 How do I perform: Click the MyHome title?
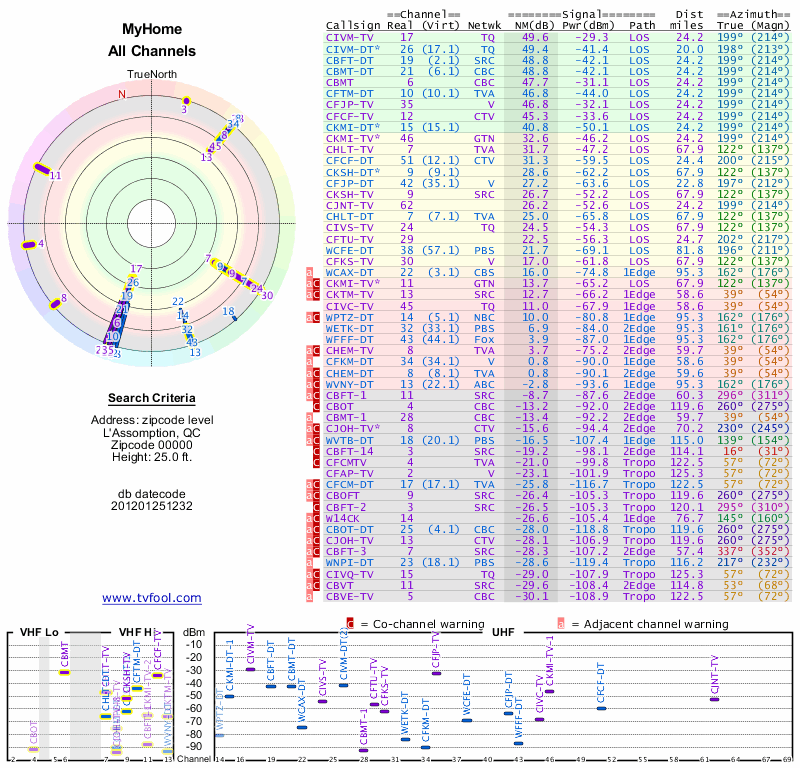pos(152,29)
